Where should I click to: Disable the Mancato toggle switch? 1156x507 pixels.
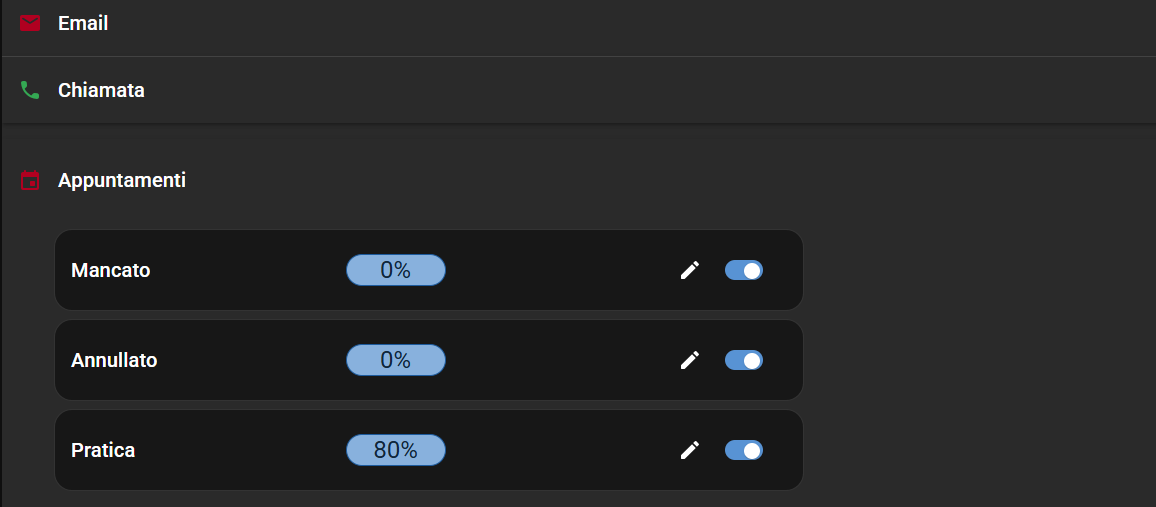(744, 270)
